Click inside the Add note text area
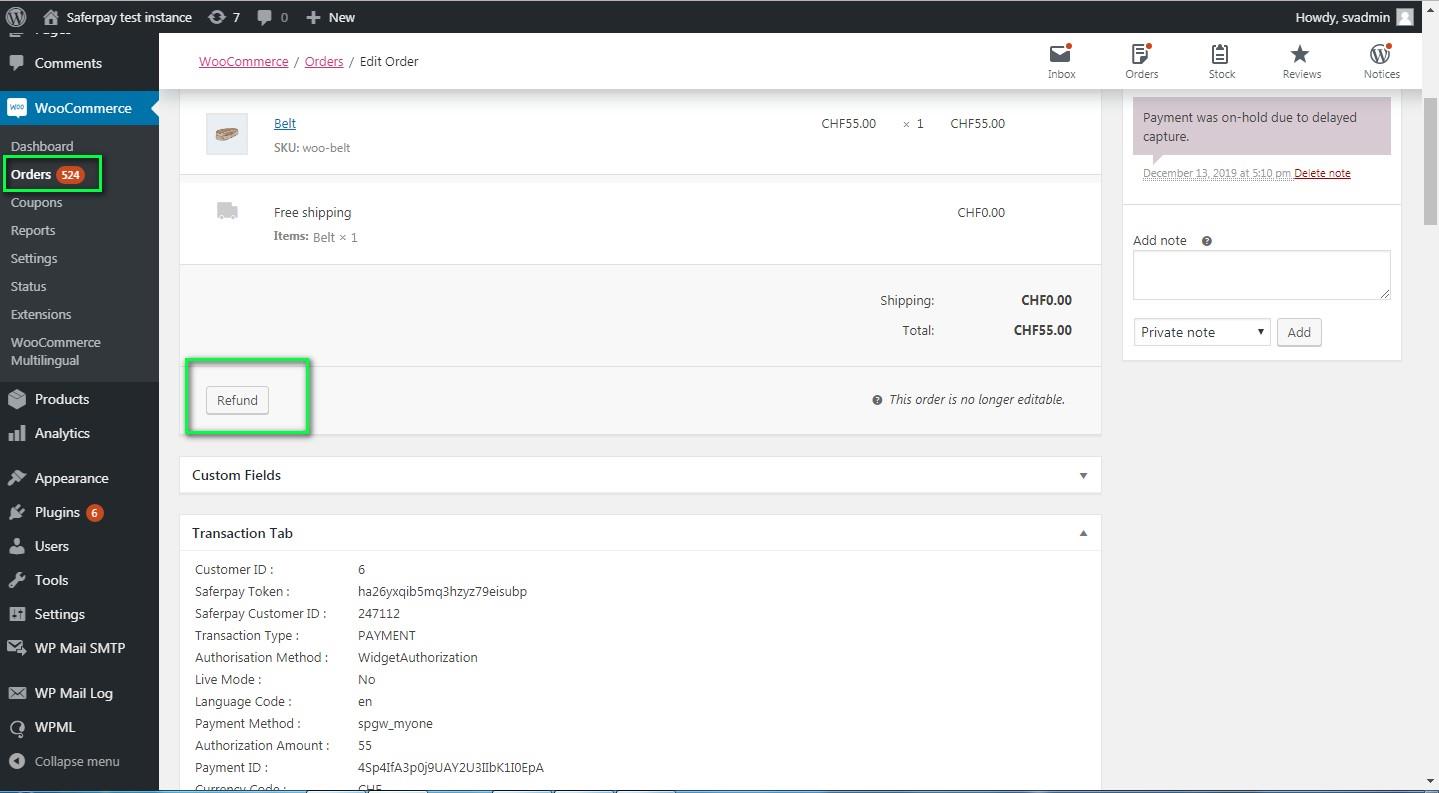 coord(1260,274)
